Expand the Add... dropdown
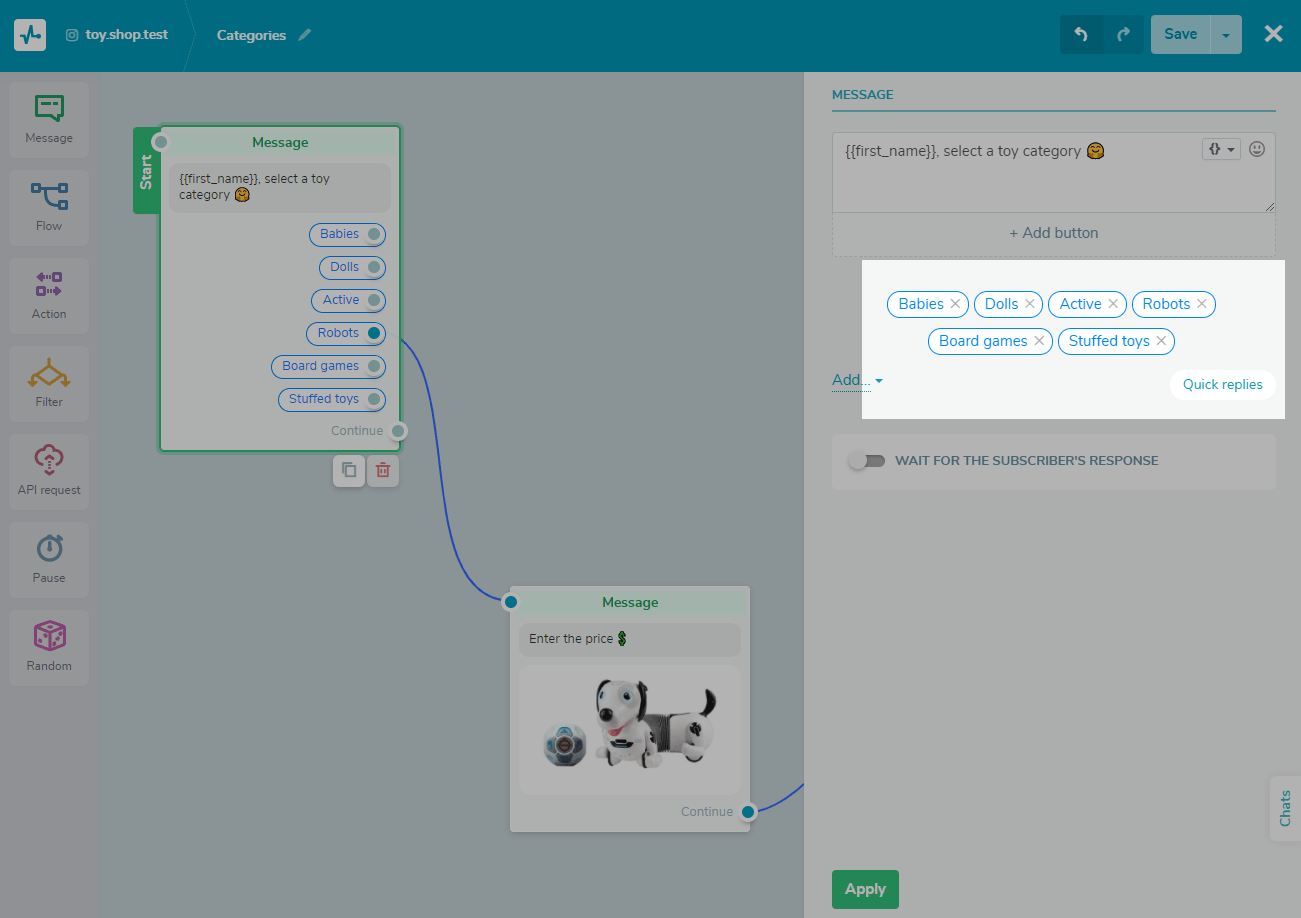Screen dimensions: 1301x918 857,380
